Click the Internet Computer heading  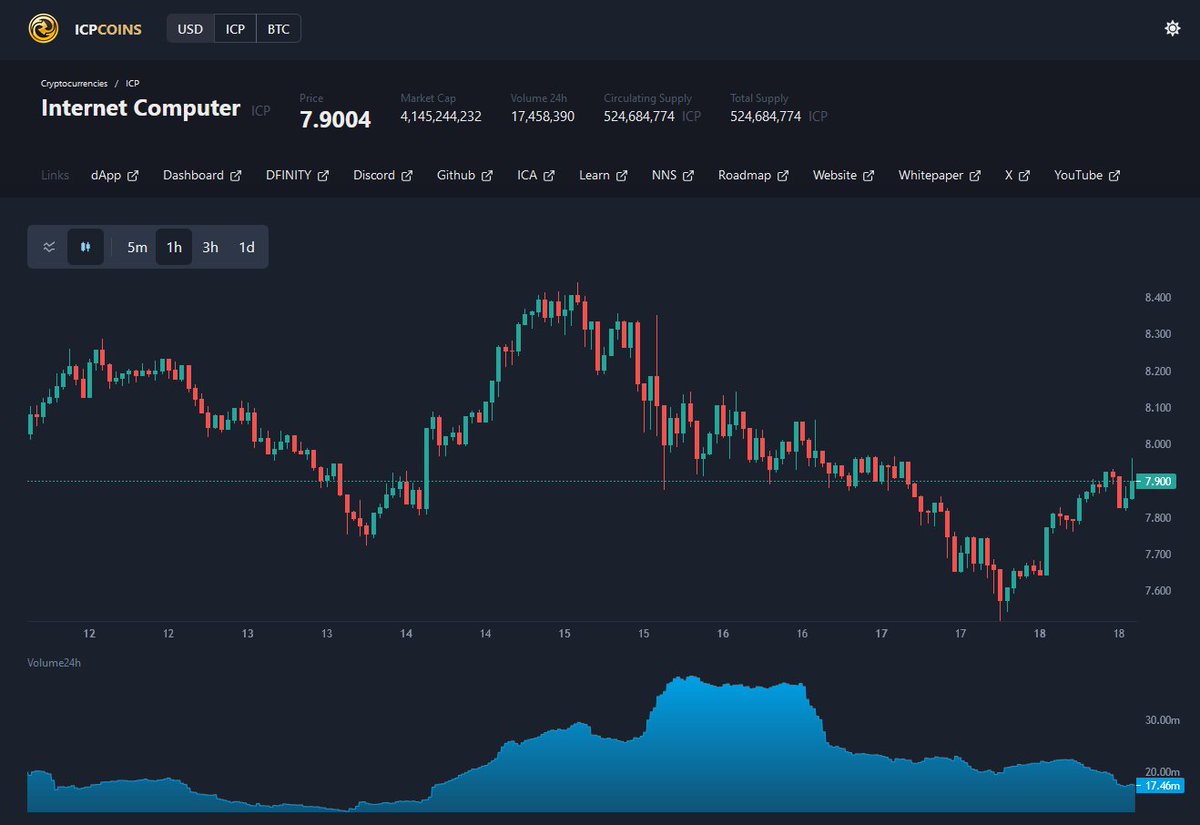click(x=141, y=108)
